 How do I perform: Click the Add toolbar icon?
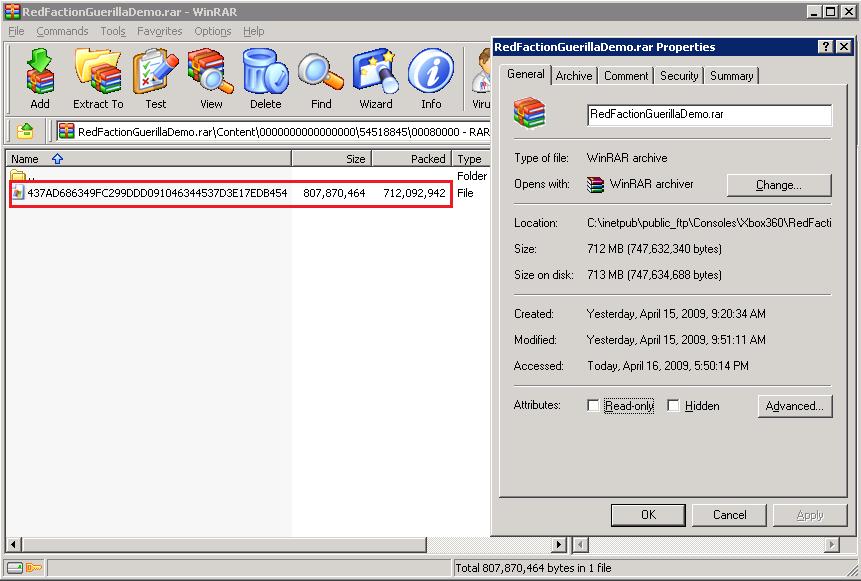click(x=40, y=78)
